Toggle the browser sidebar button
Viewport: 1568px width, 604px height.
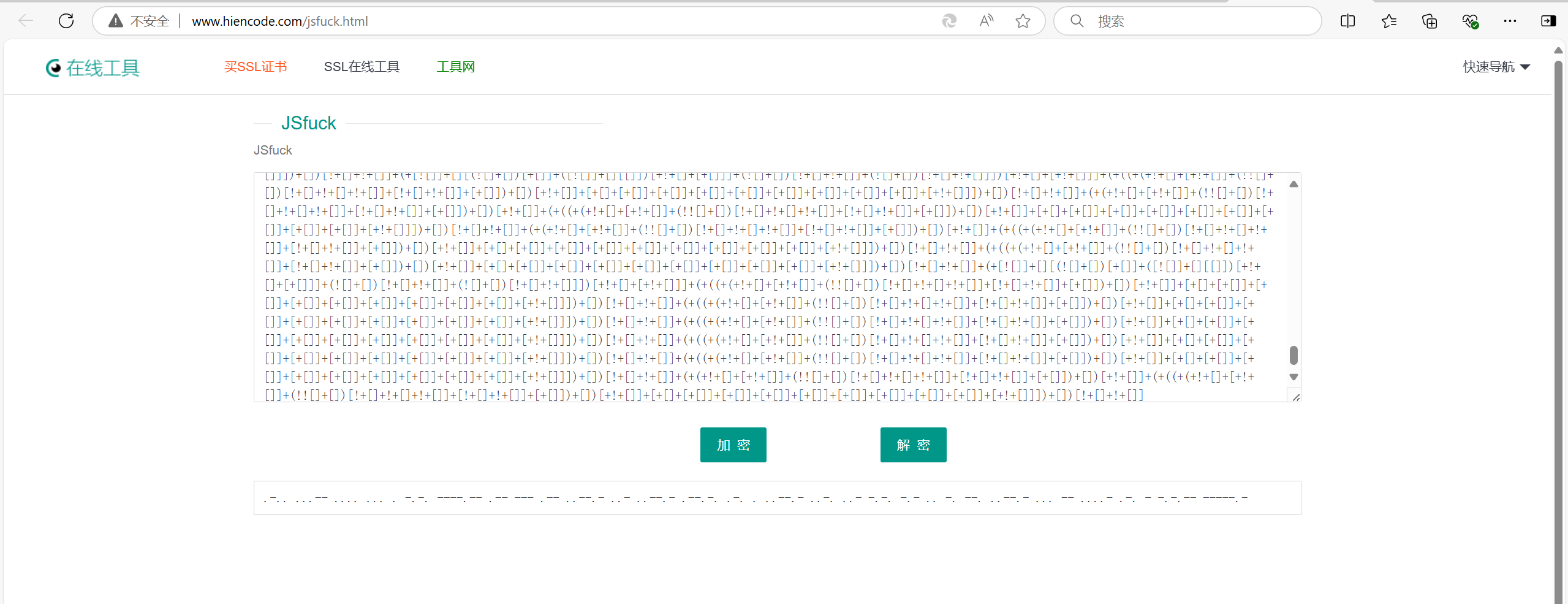1548,21
